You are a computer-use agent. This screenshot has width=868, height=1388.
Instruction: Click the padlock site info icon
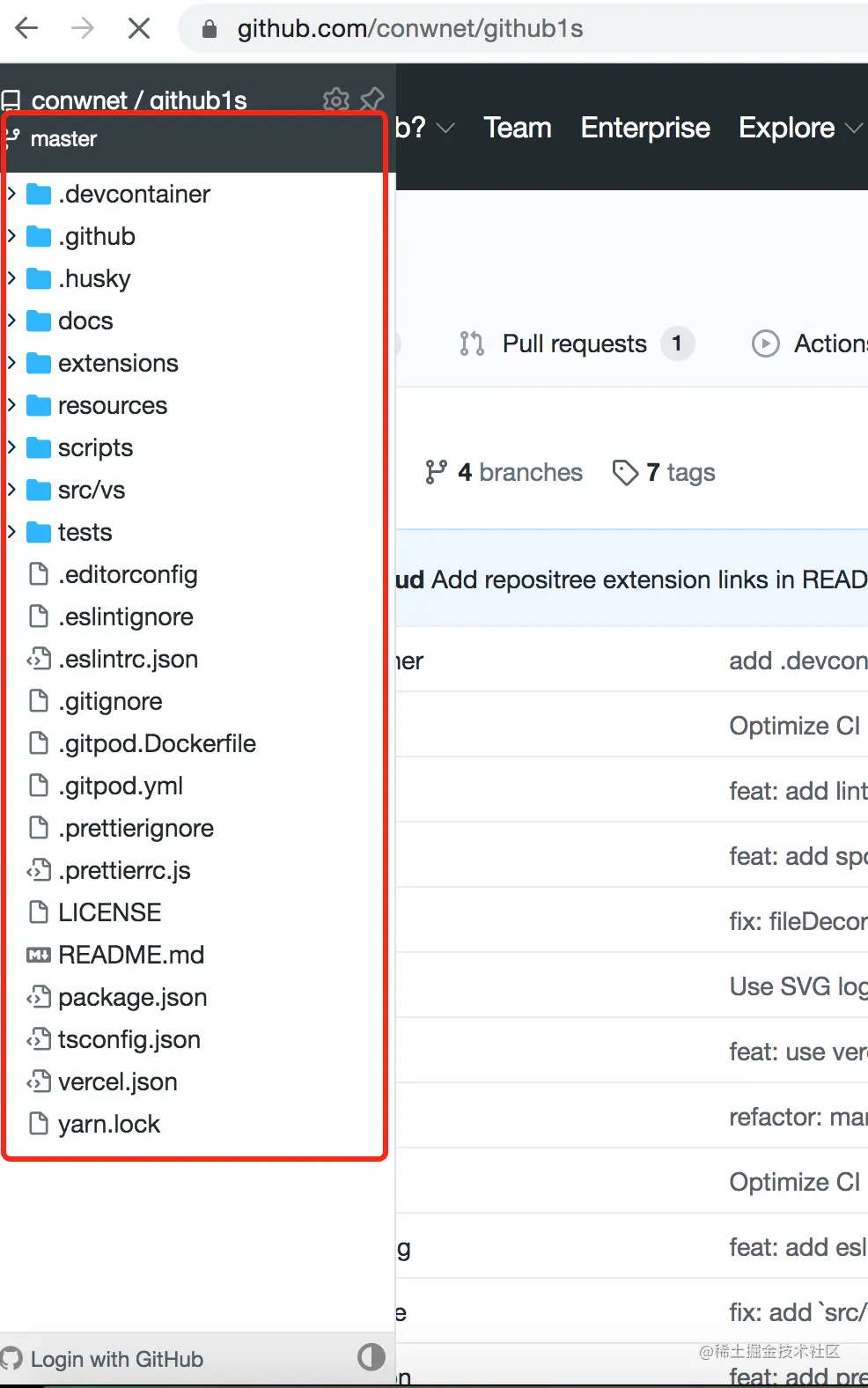tap(210, 29)
